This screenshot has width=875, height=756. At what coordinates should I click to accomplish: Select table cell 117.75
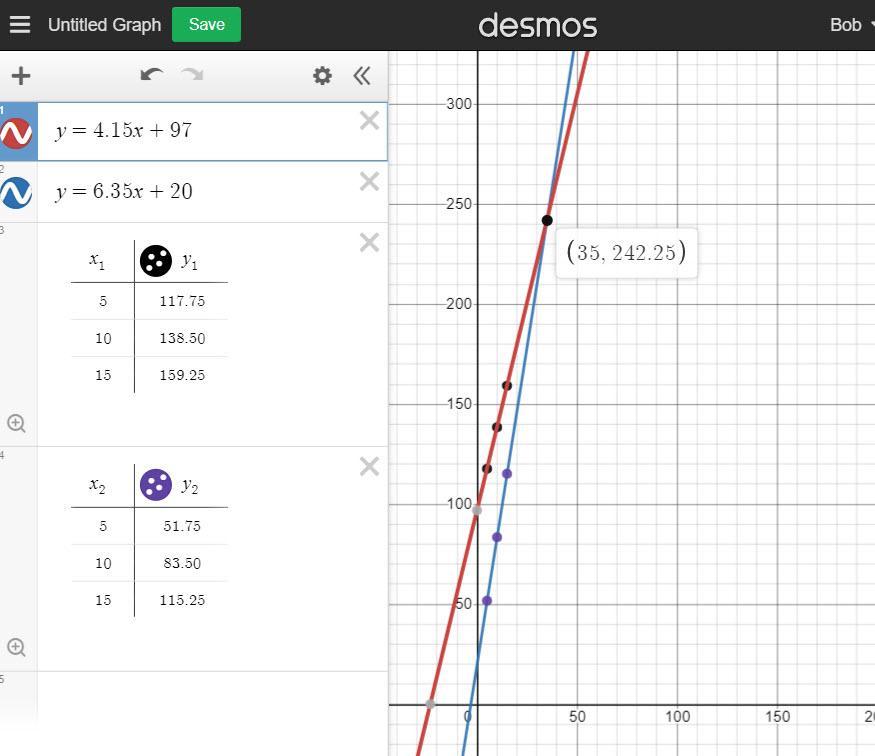click(182, 301)
